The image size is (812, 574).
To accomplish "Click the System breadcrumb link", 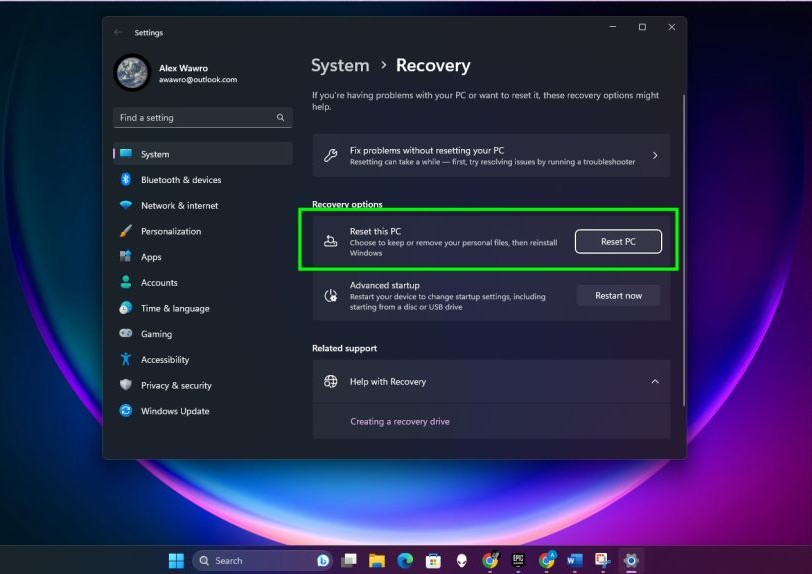I will [340, 65].
